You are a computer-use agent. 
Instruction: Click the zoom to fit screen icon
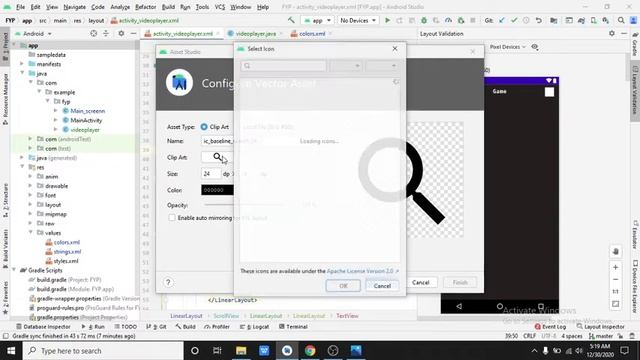tap(616, 304)
